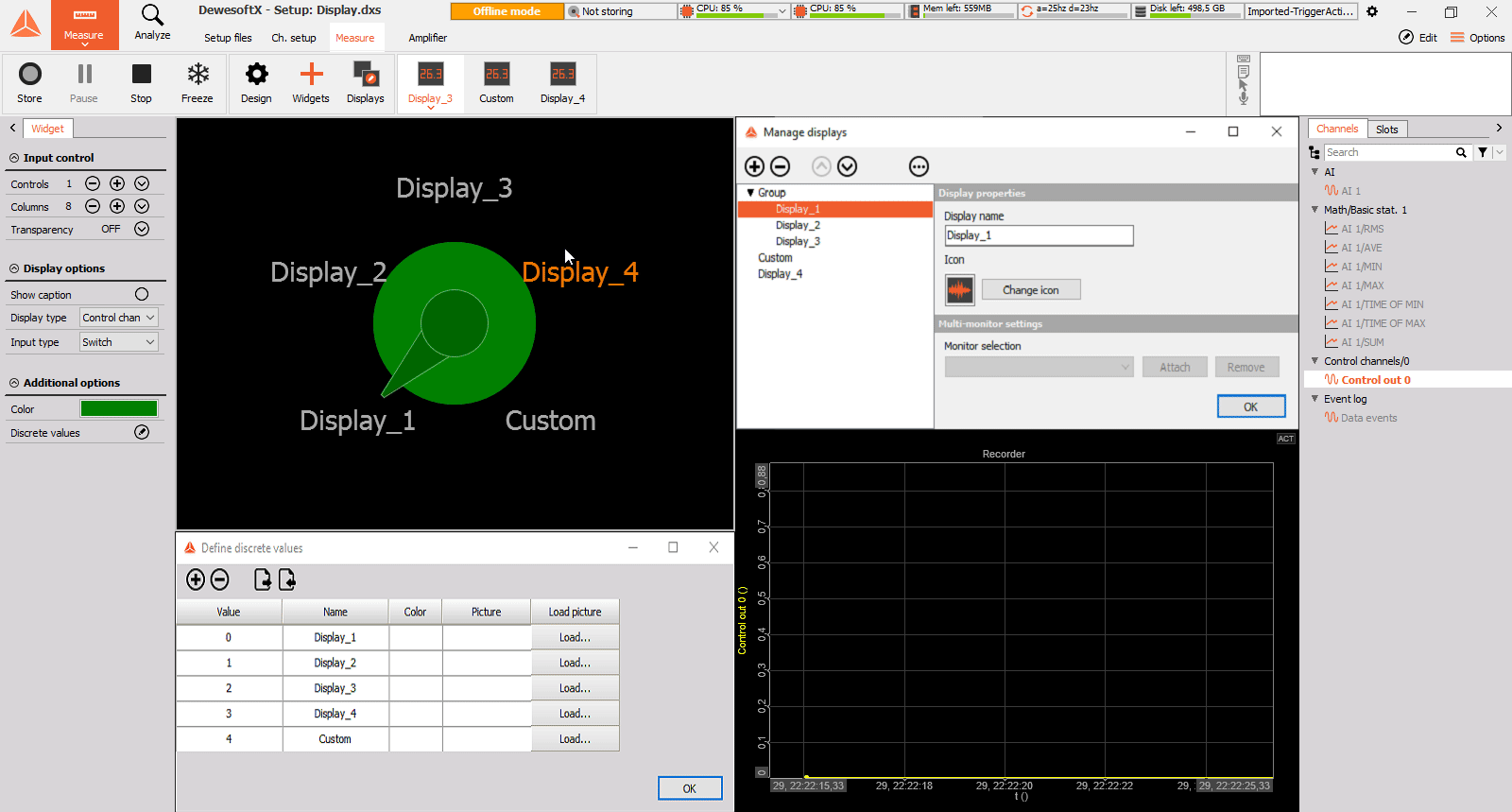
Task: Collapse the Group tree node
Action: pos(750,193)
